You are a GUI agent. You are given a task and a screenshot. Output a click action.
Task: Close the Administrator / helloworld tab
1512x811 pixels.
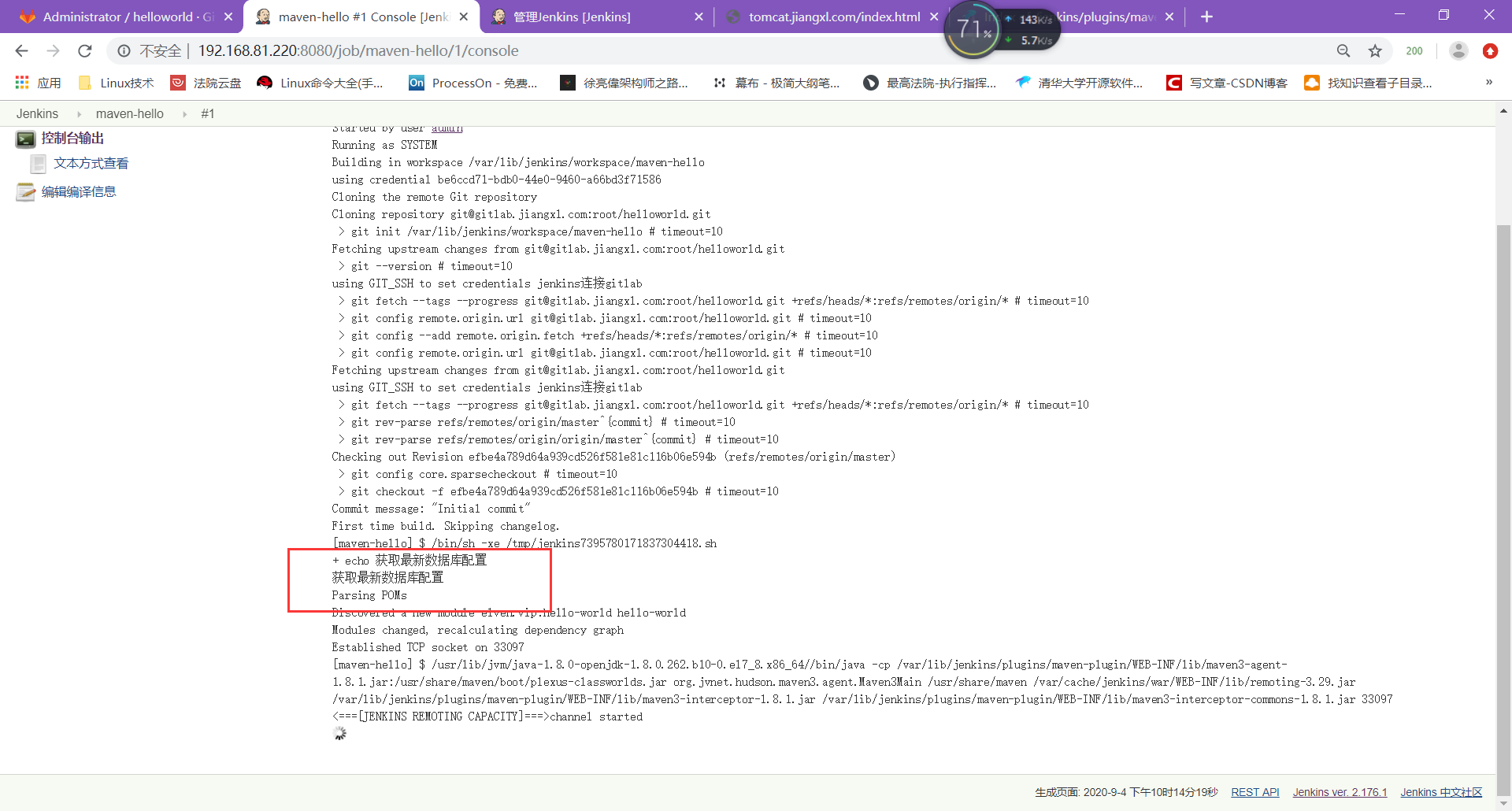tap(228, 17)
